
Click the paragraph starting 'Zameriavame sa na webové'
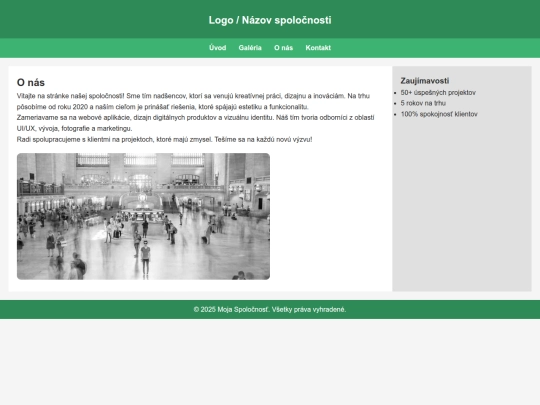(196, 123)
